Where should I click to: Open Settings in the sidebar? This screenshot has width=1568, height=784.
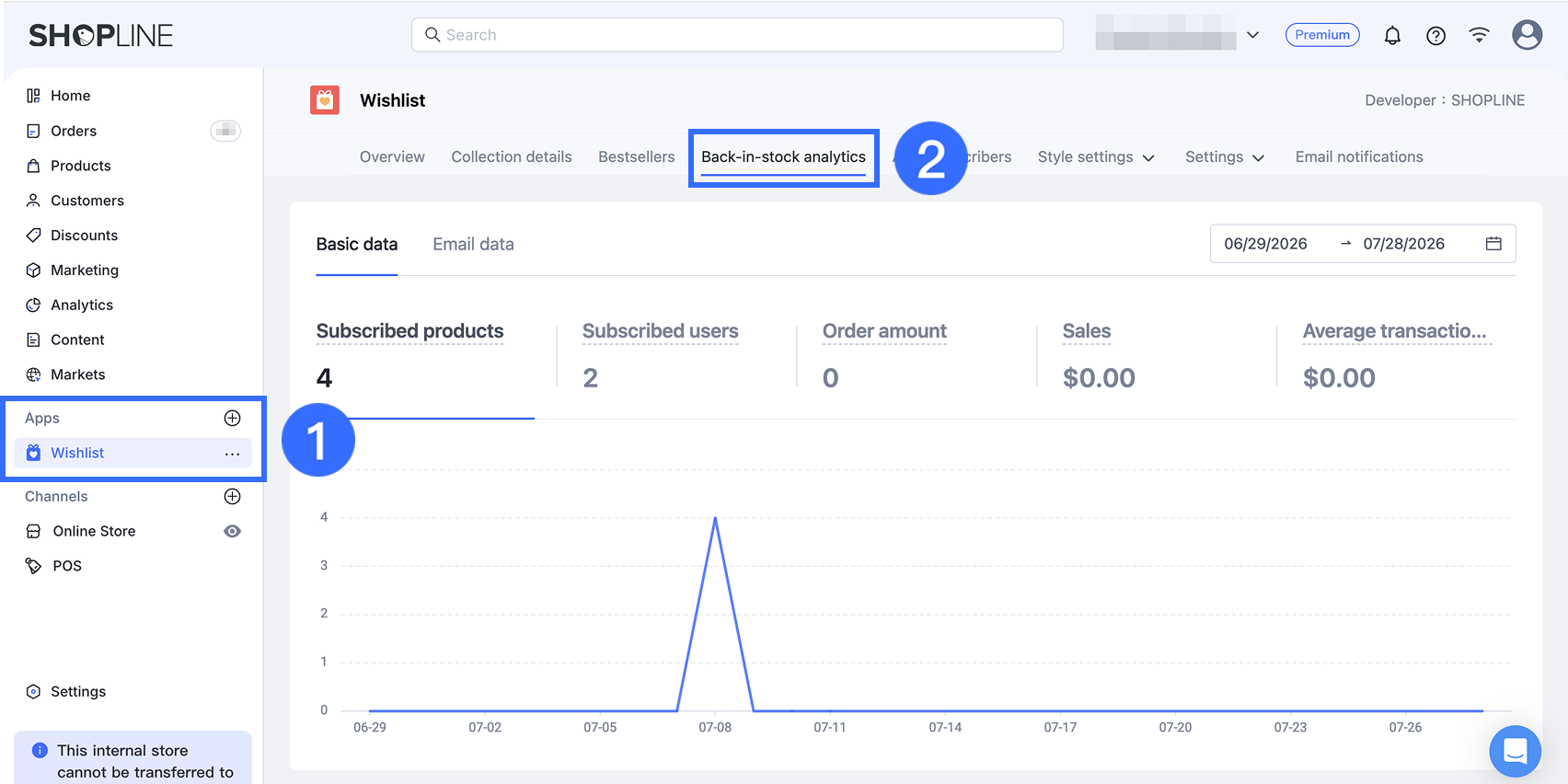[78, 692]
